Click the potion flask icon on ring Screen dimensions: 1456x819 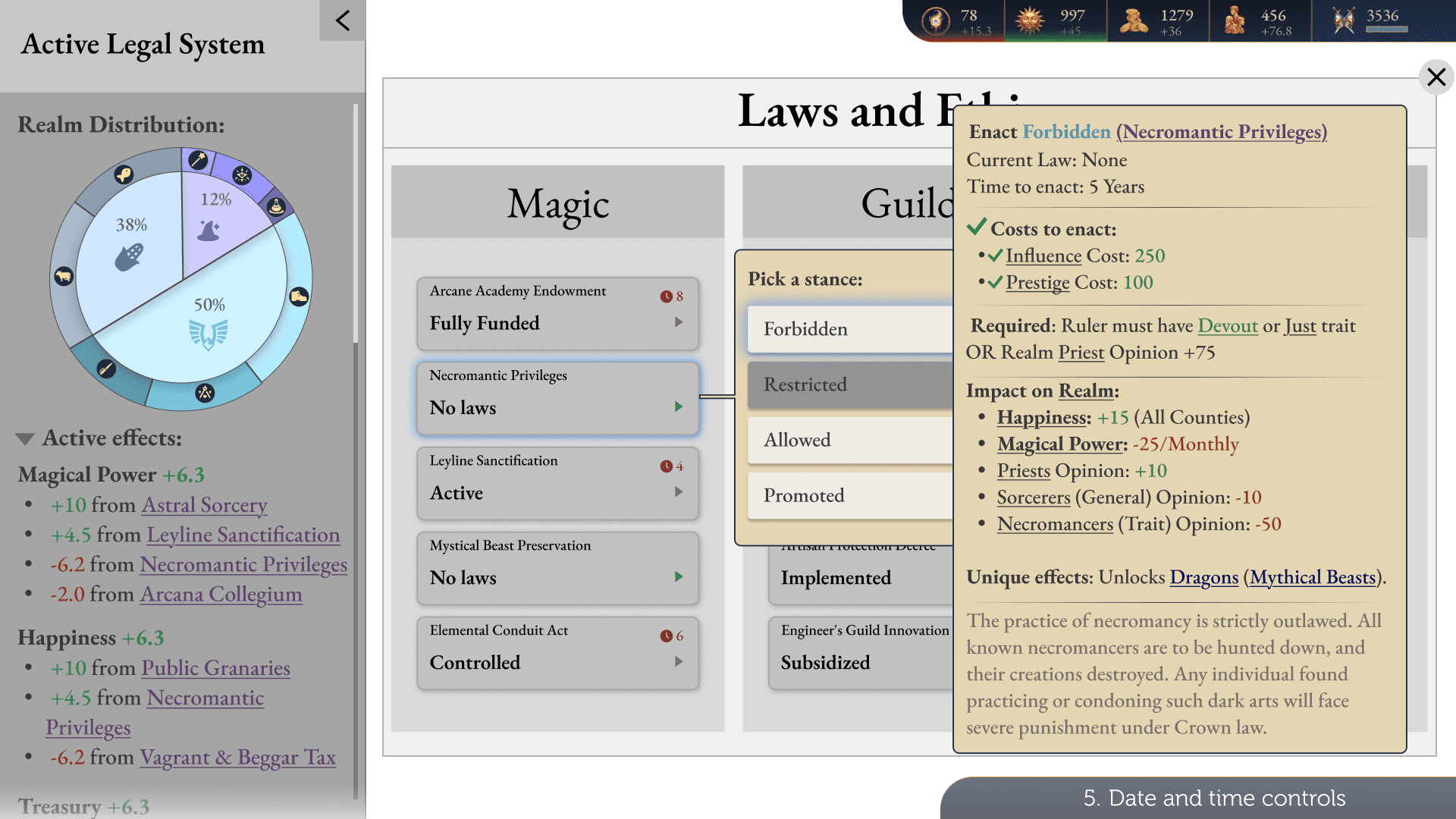click(x=277, y=206)
